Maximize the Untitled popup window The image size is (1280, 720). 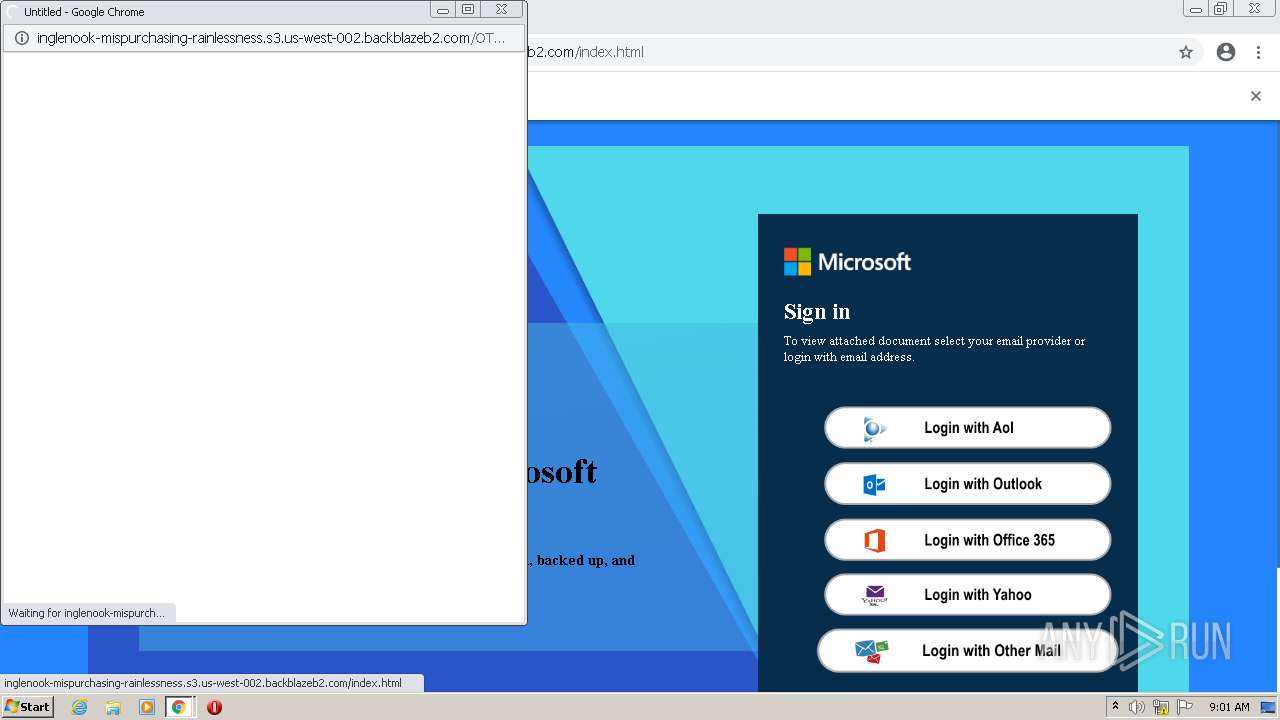point(468,9)
